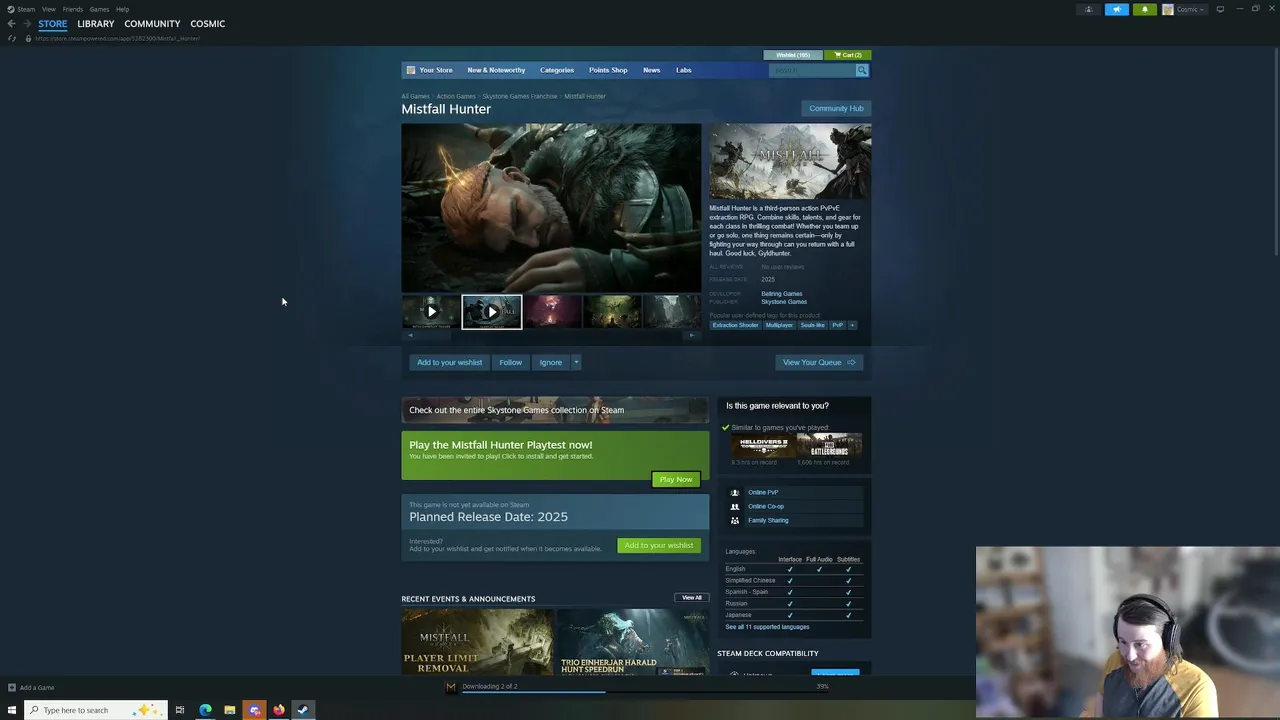This screenshot has width=1280, height=720.
Task: Open the Games menu
Action: (99, 9)
